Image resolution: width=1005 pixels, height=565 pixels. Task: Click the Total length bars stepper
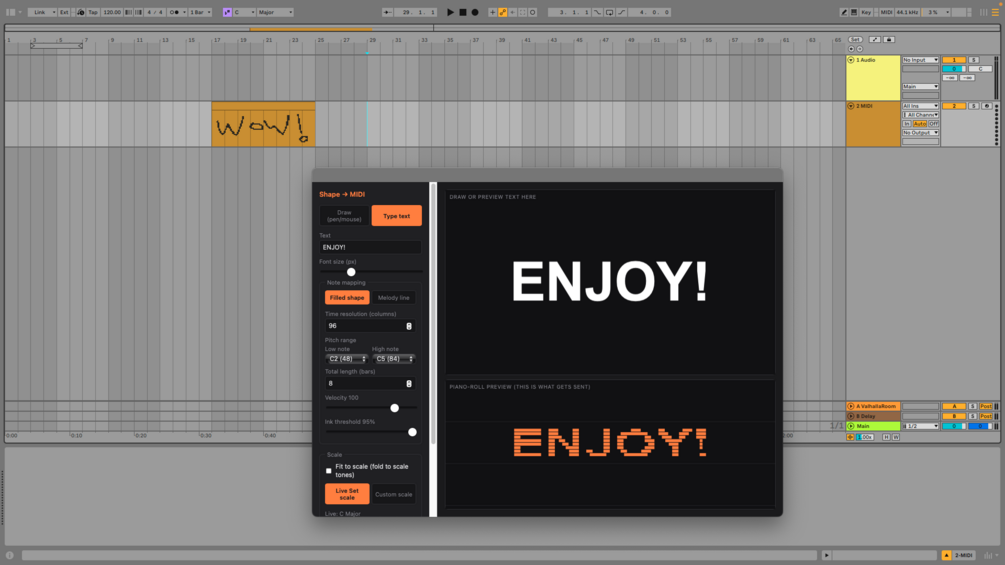[x=409, y=384]
